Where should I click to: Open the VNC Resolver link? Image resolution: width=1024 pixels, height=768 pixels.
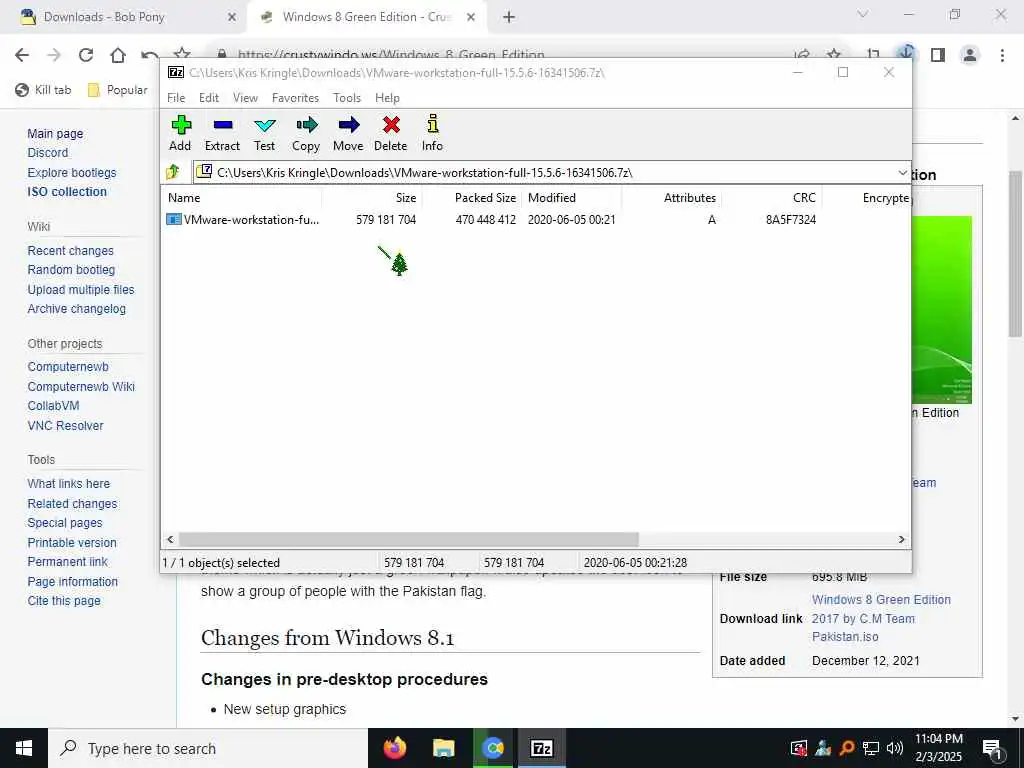pyautogui.click(x=65, y=426)
